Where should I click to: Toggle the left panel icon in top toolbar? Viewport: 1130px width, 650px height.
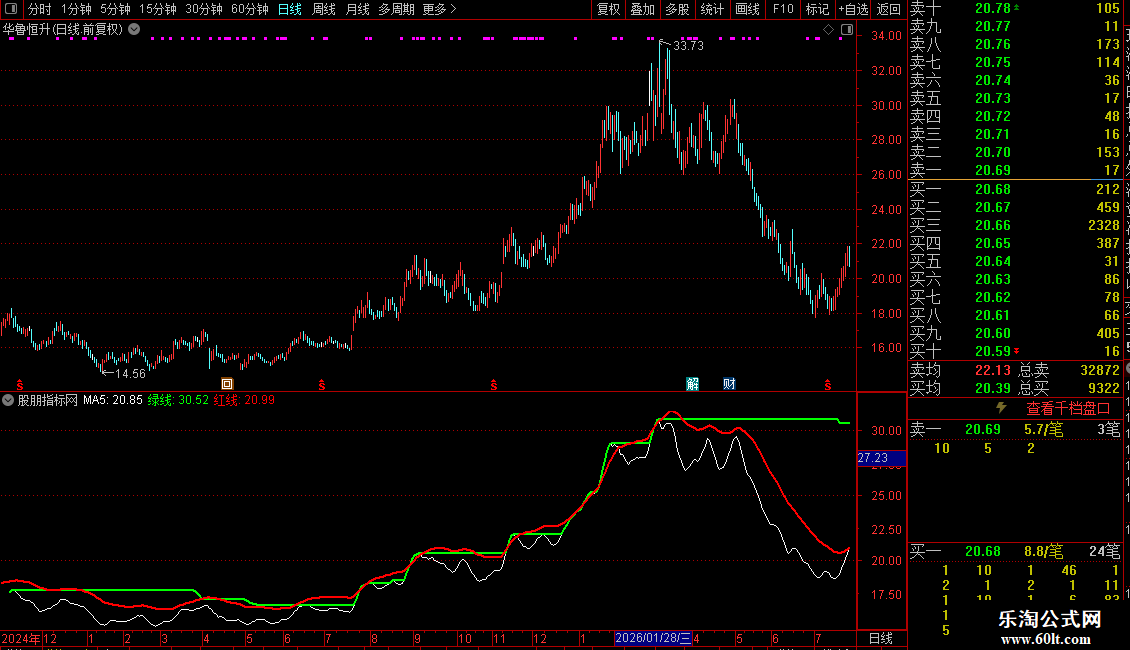(11, 9)
